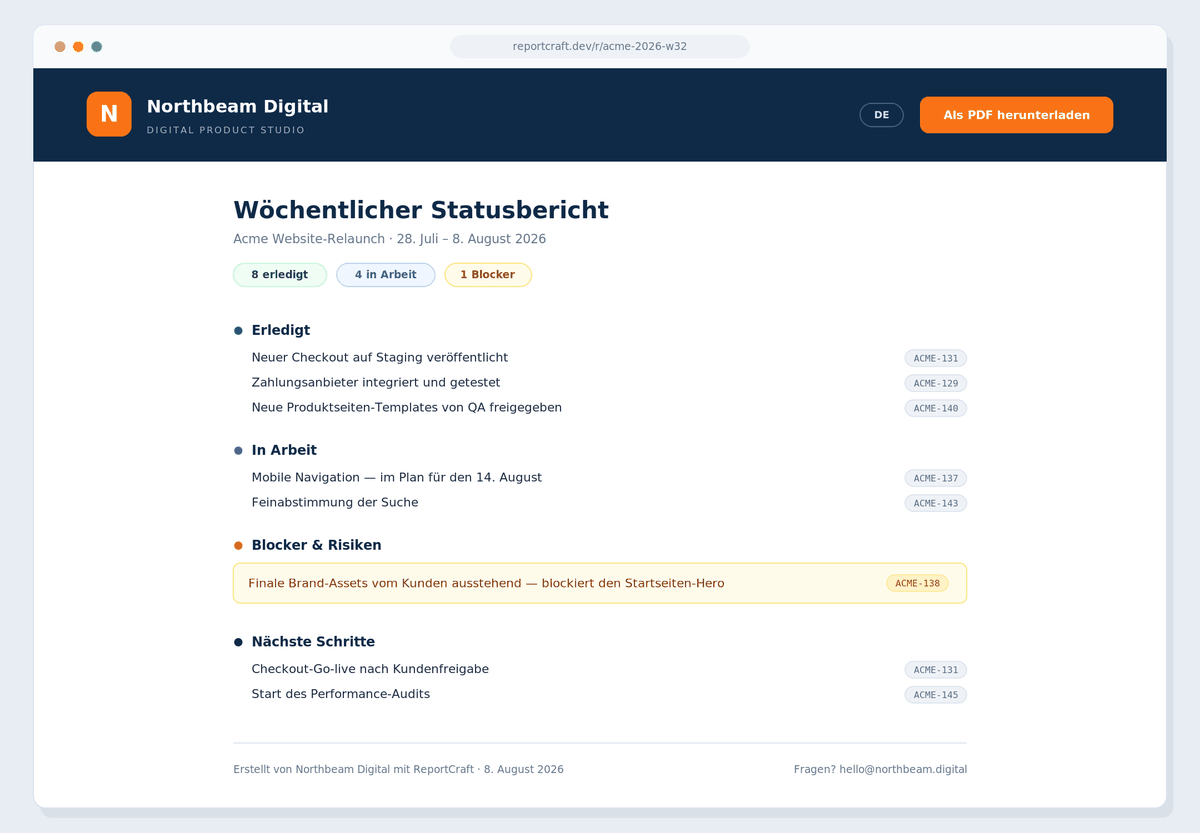Click the 'Acme Website-Relaunch' subtitle line

click(389, 239)
